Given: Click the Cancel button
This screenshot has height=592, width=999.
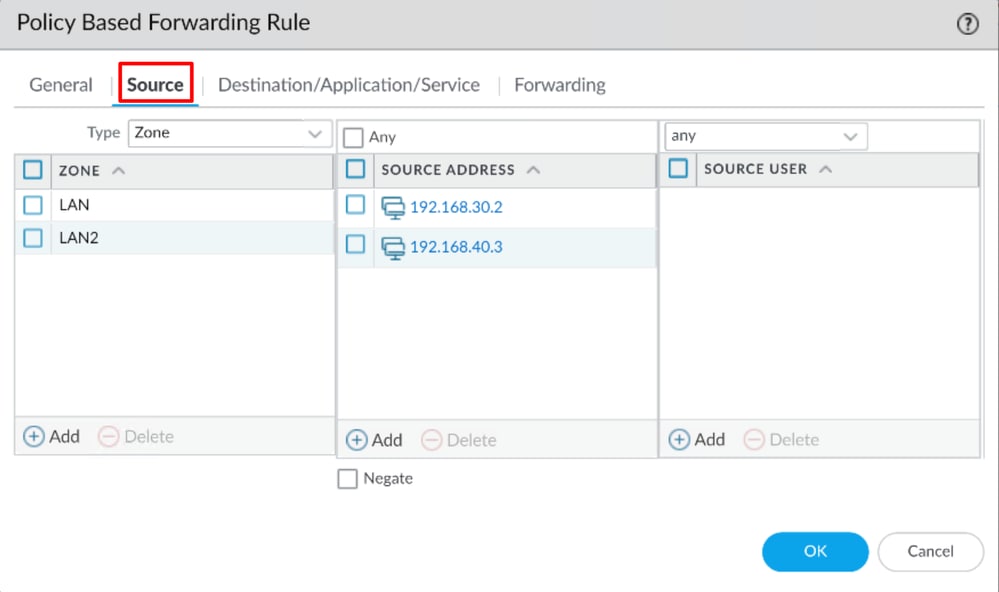Looking at the screenshot, I should (x=930, y=551).
